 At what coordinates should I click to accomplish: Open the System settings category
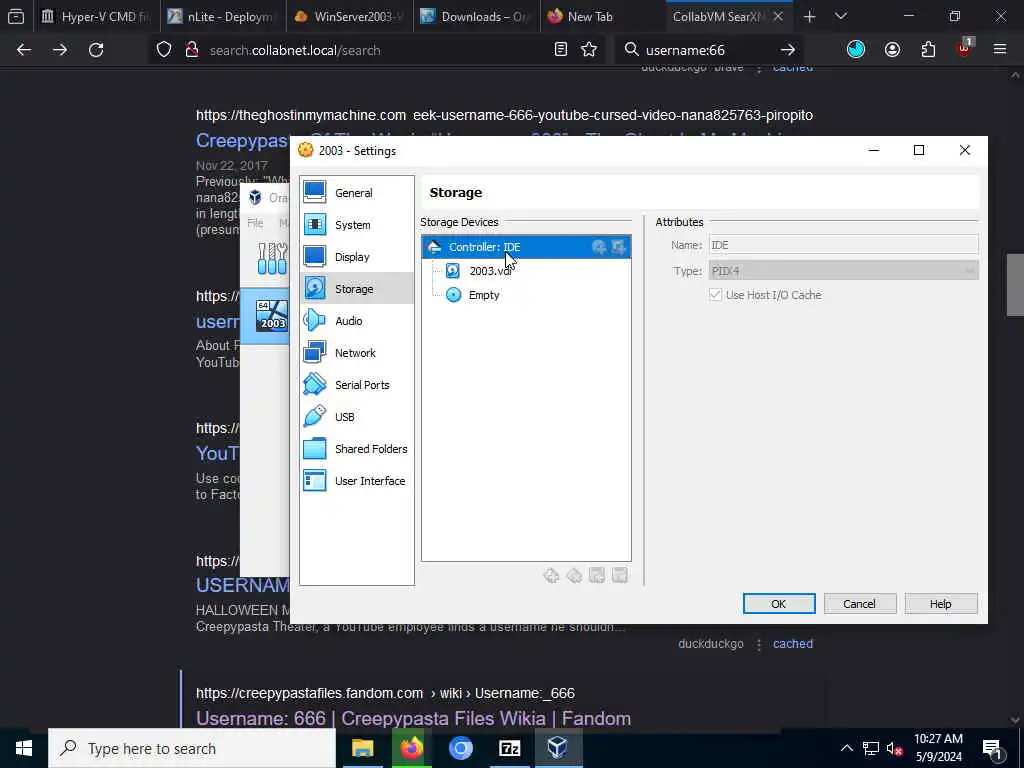tap(357, 225)
